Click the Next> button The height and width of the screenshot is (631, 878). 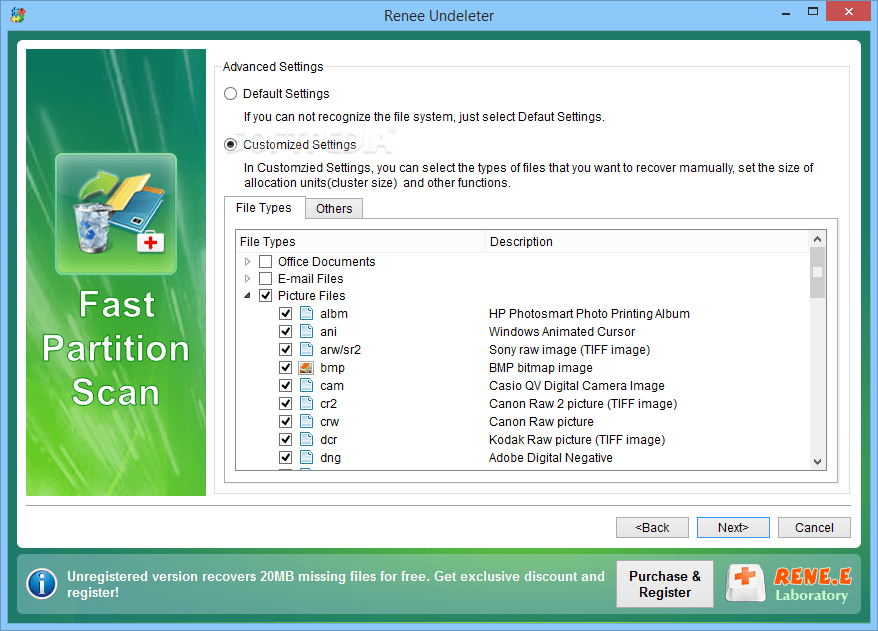click(x=733, y=527)
